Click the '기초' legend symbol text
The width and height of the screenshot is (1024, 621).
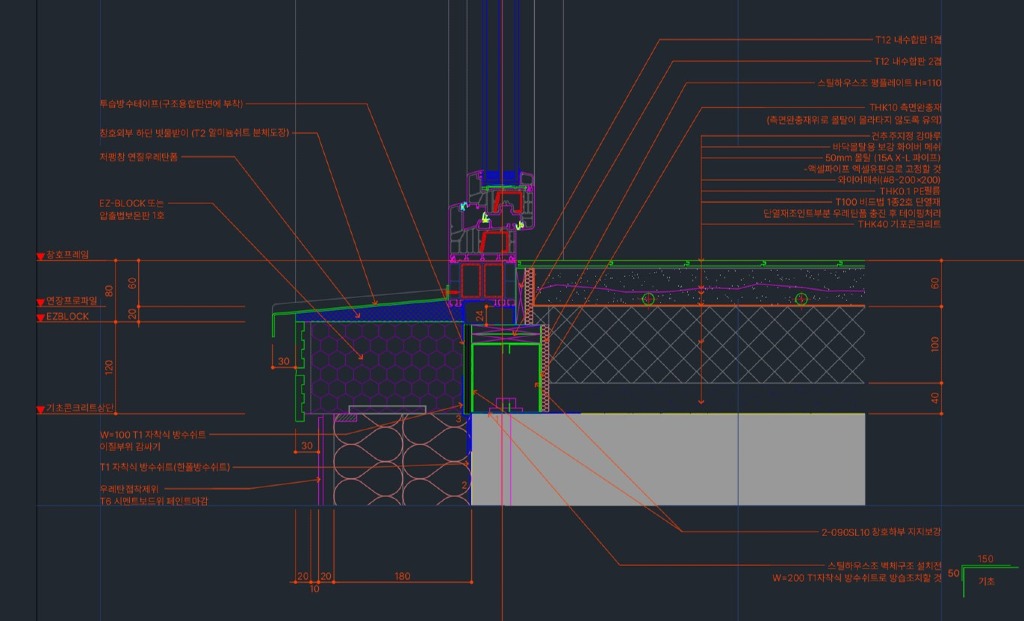tap(986, 580)
